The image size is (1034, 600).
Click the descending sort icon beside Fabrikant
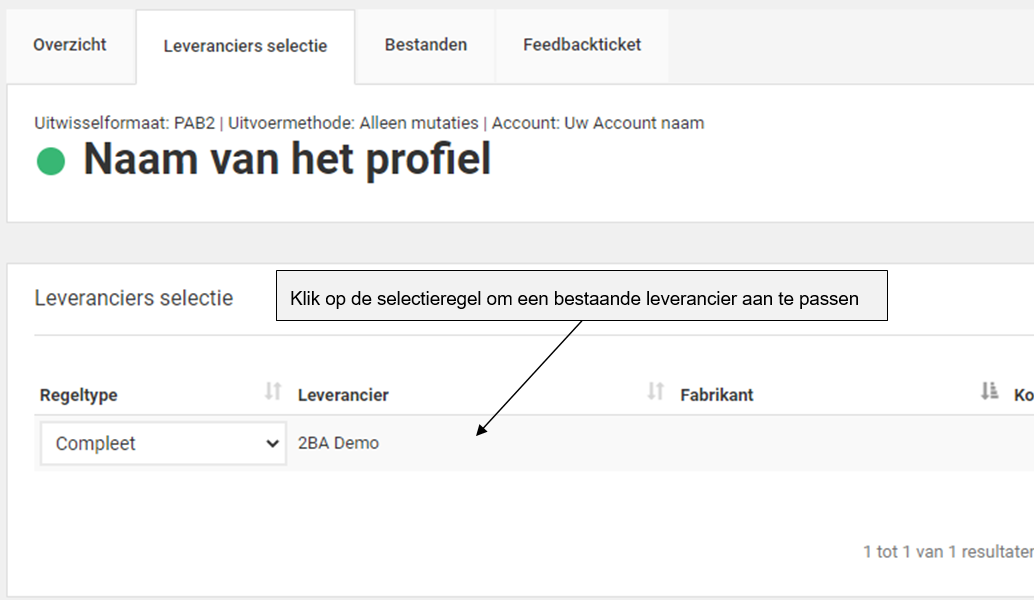pyautogui.click(x=655, y=393)
